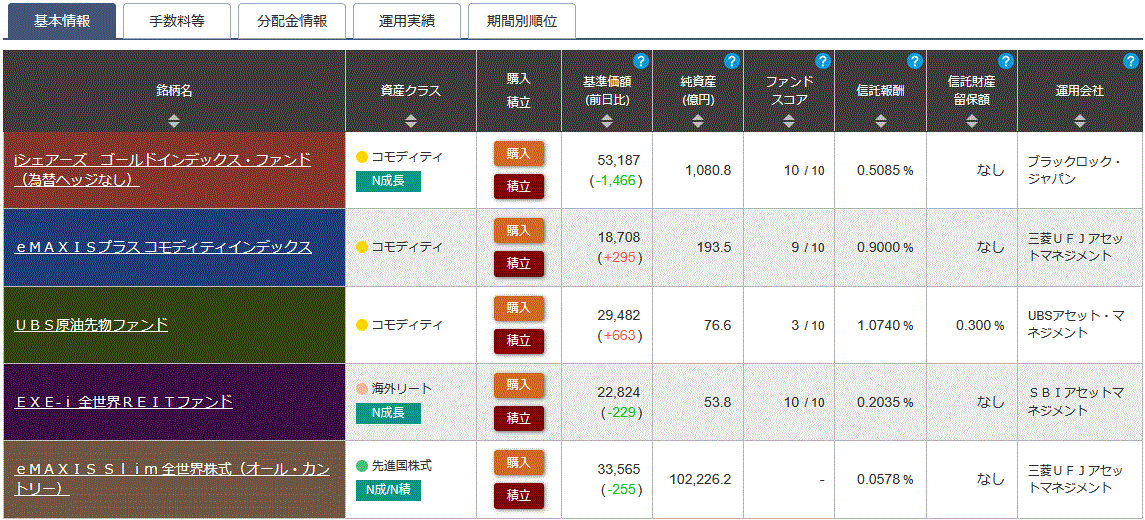This screenshot has height=520, width=1145.
Task: Sort by 資産クラス column arrows
Action: pos(410,121)
